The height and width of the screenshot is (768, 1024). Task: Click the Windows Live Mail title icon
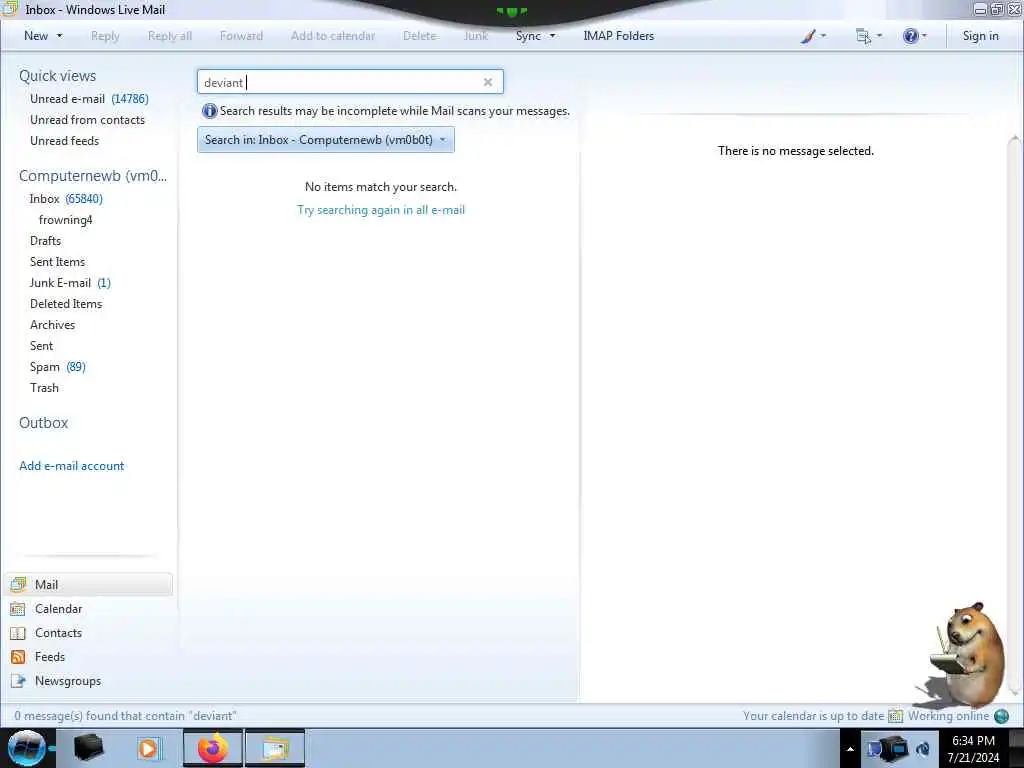9,9
